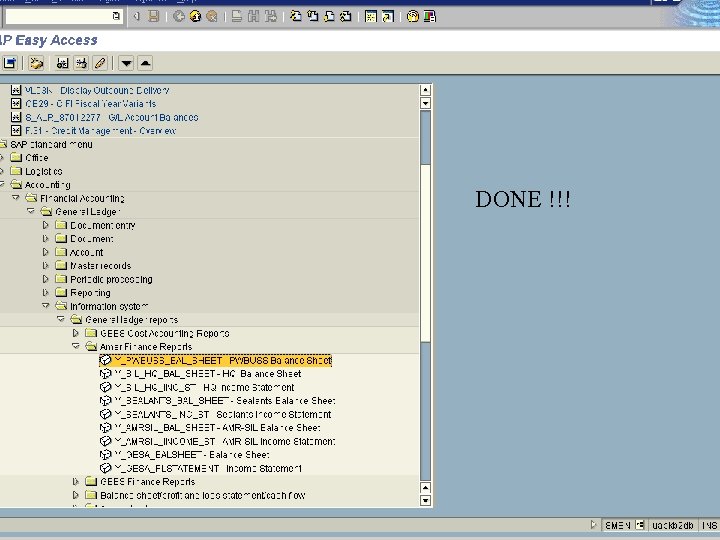Expand the GEES Finance Reports folder
The width and height of the screenshot is (720, 540).
click(x=75, y=481)
